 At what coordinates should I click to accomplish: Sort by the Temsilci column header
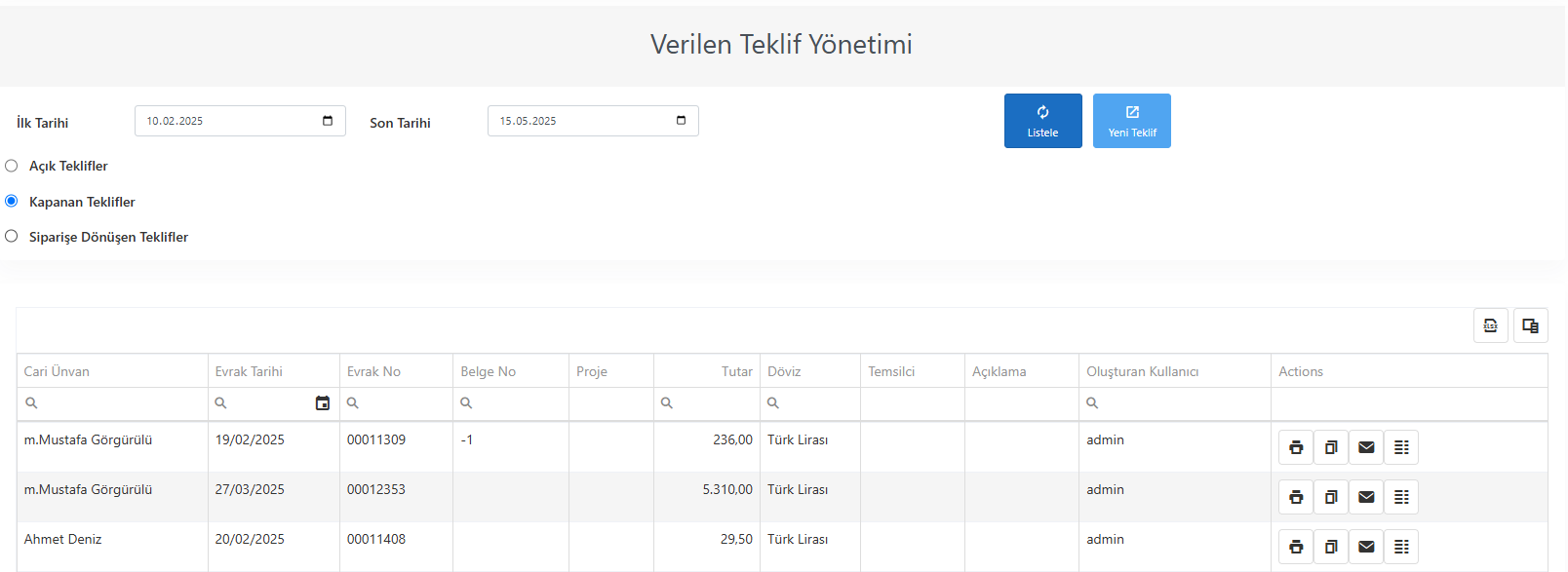(913, 371)
